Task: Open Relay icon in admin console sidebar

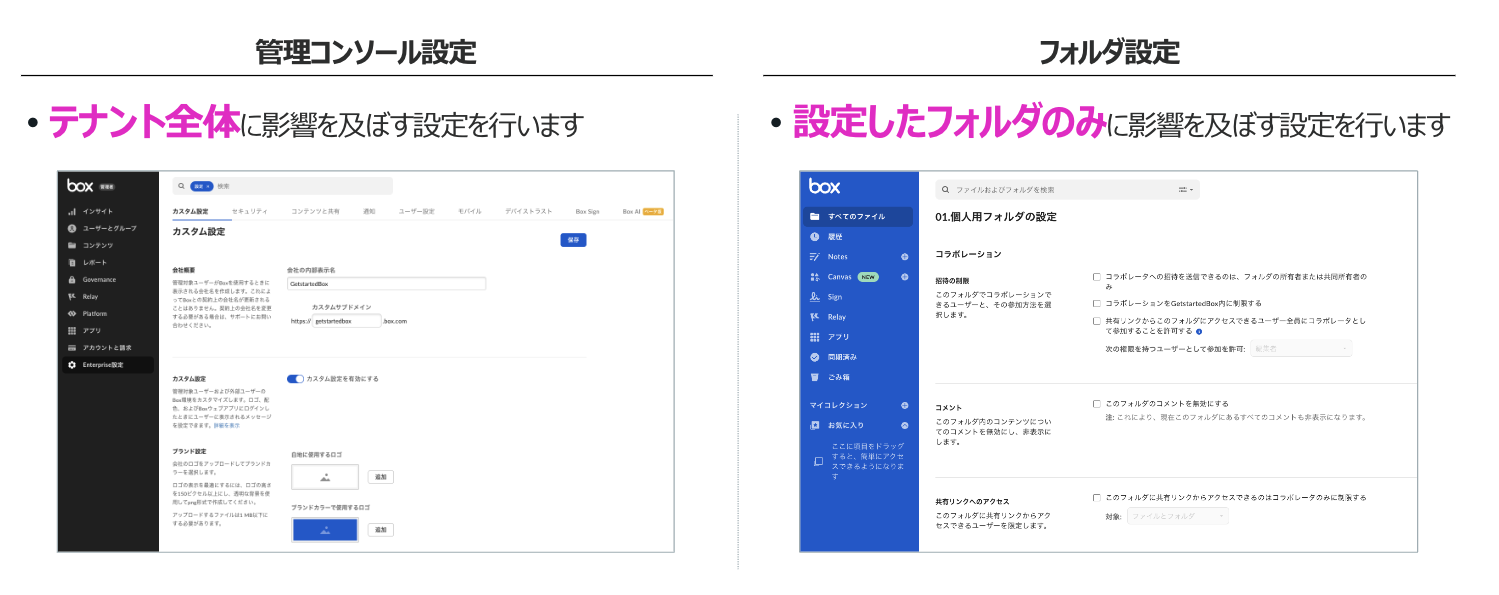Action: [72, 297]
